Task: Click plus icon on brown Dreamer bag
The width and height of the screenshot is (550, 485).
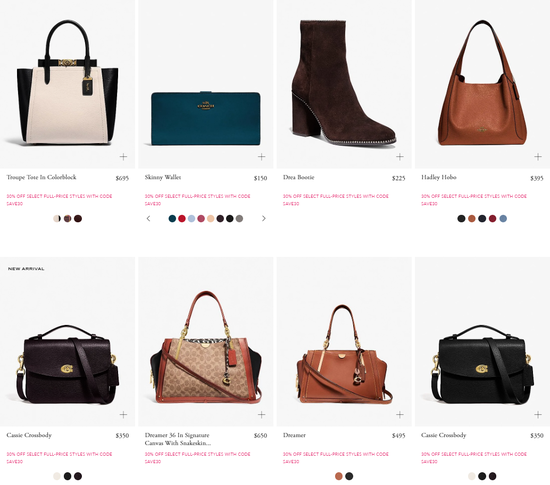Action: point(400,415)
